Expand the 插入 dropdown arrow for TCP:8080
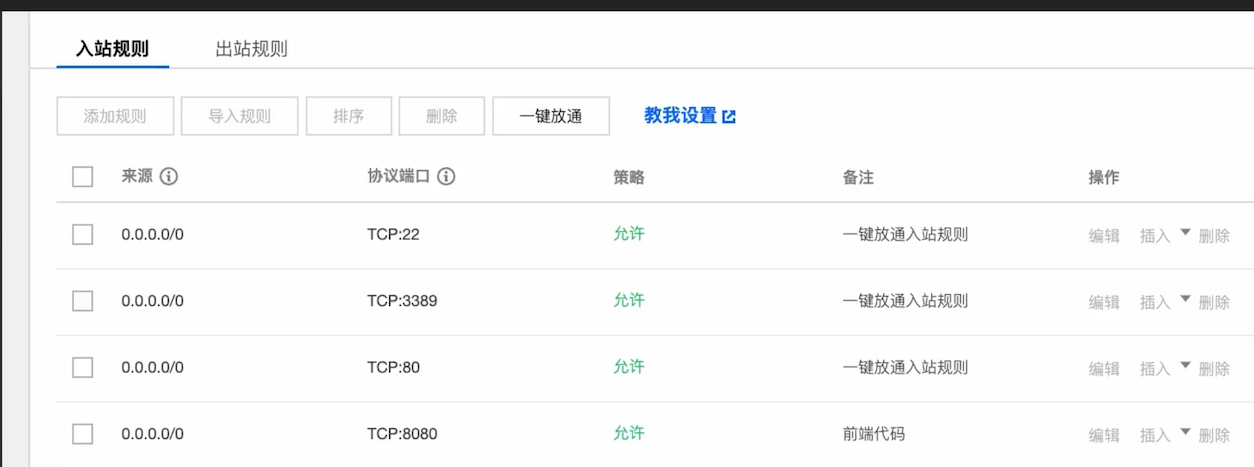 1185,432
